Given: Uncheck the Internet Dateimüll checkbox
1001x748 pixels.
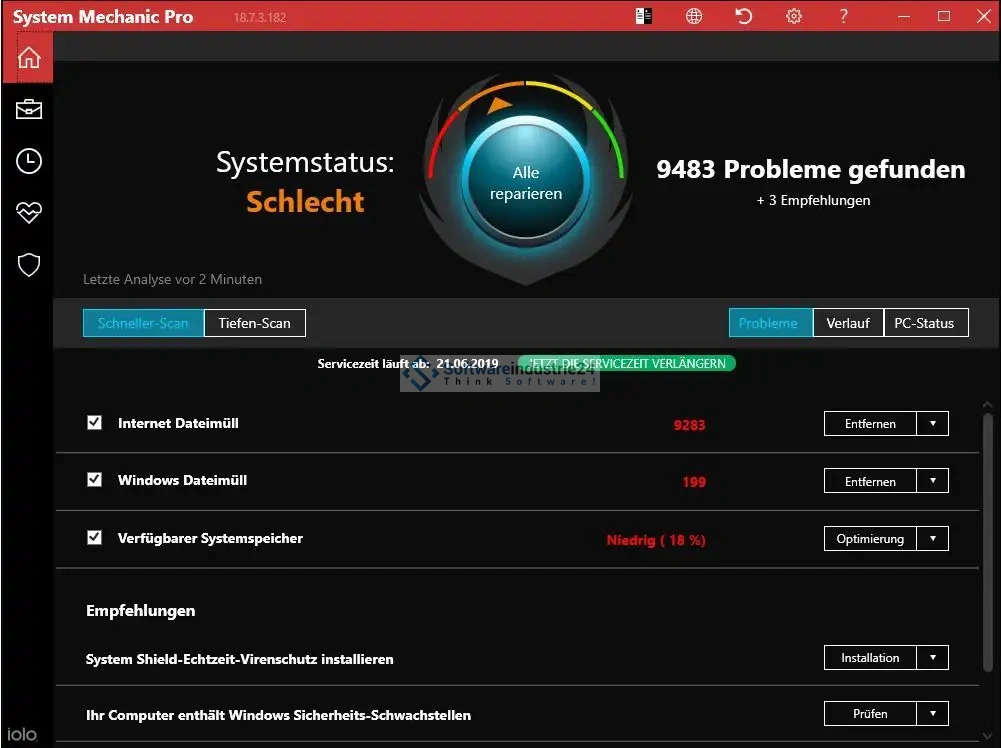Looking at the screenshot, I should (x=95, y=423).
